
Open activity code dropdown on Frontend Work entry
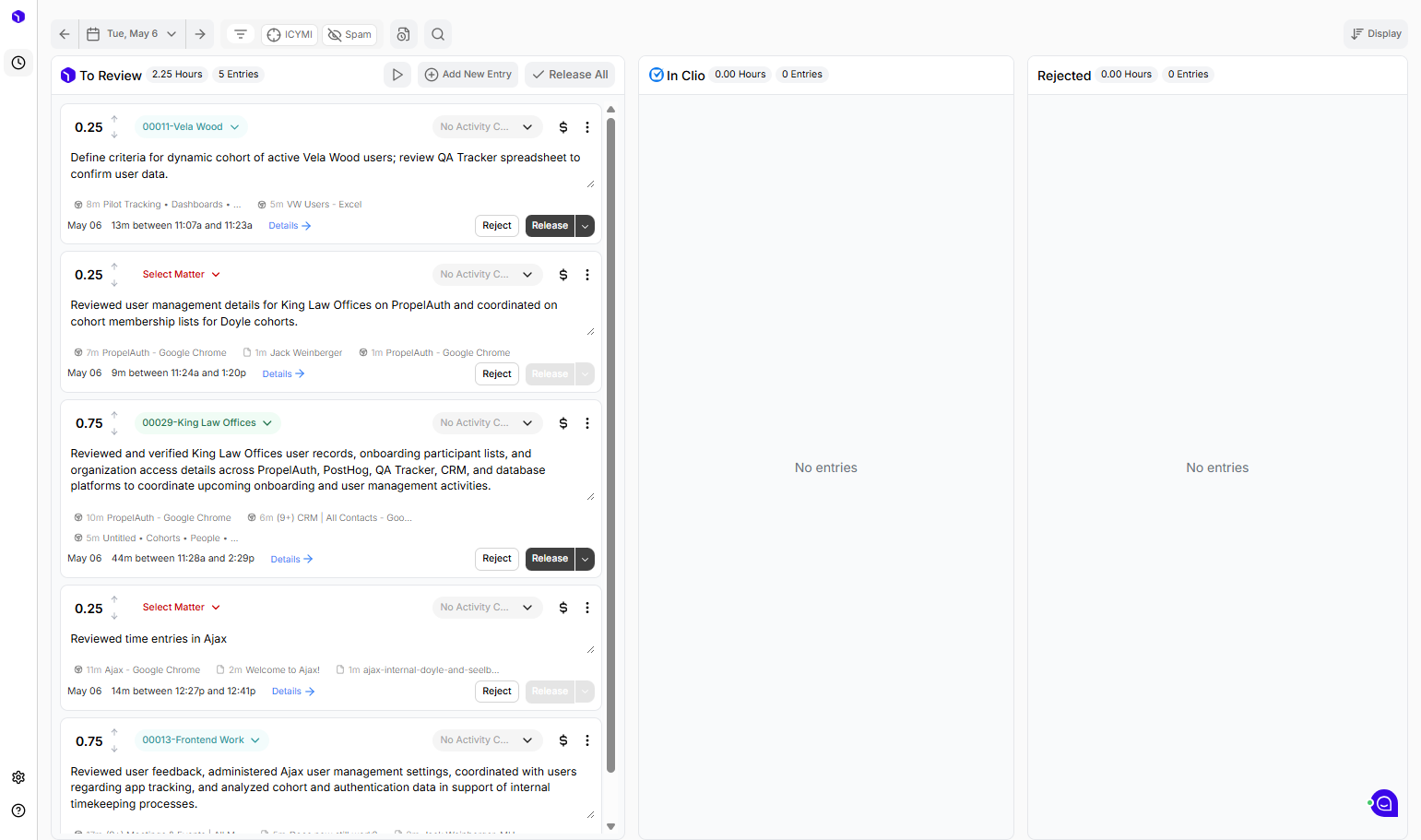tap(487, 740)
